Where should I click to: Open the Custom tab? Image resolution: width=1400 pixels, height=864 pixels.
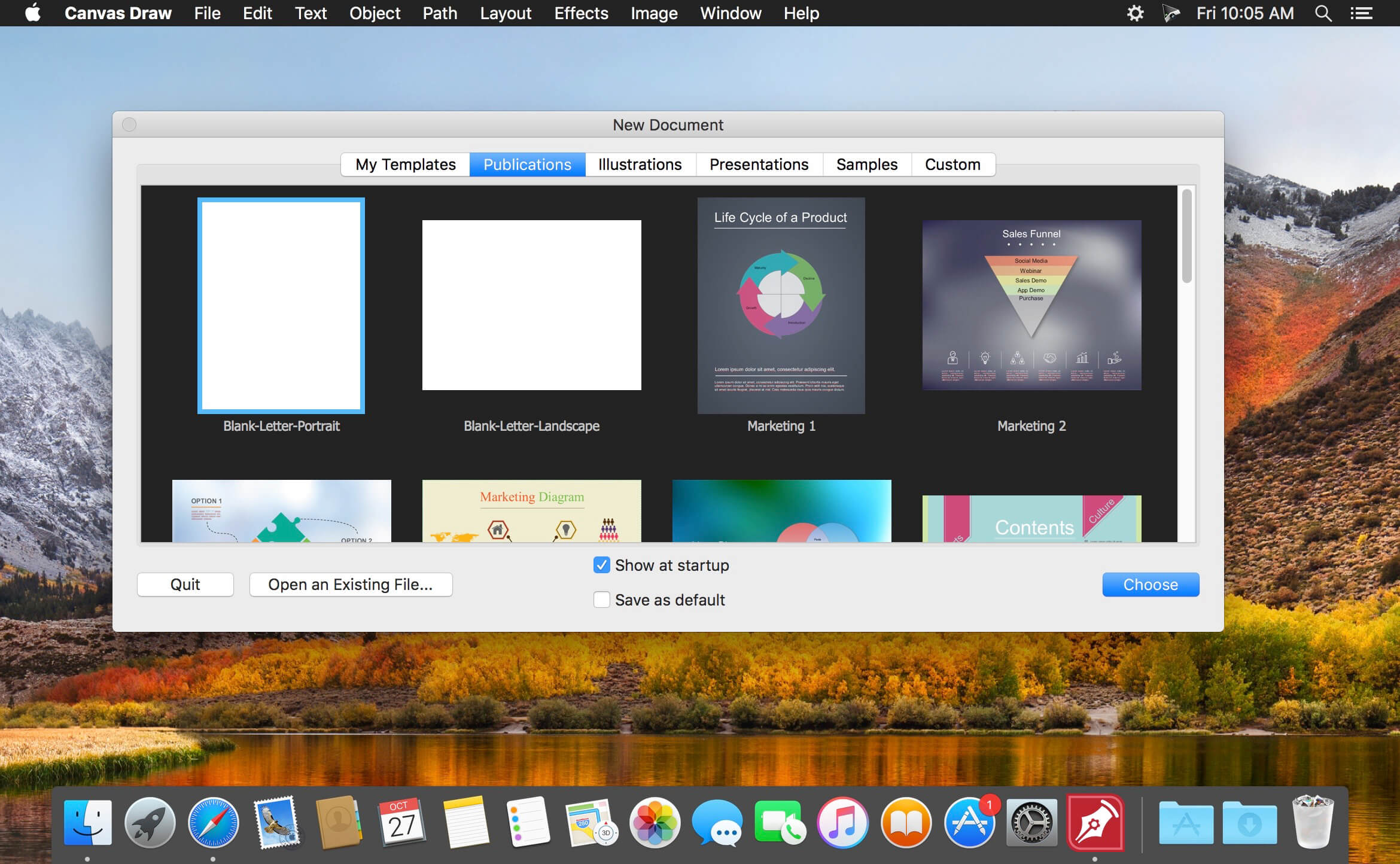point(953,165)
